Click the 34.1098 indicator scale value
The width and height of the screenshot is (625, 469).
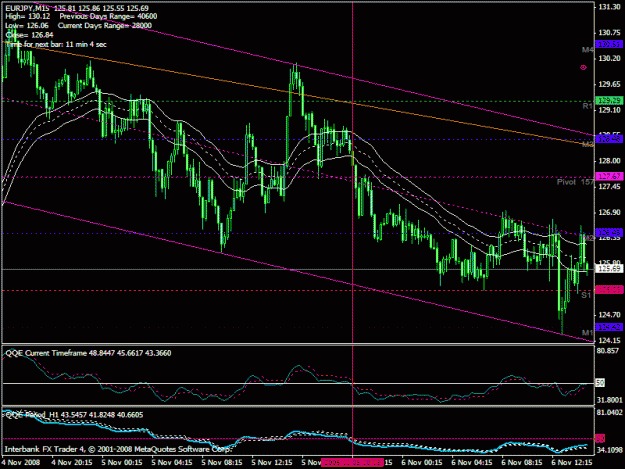(x=610, y=450)
